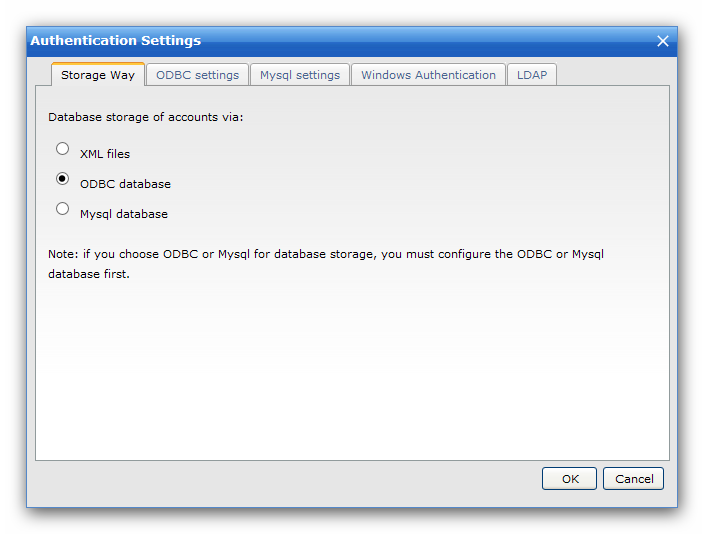Click the empty area of the Storage Way panel
Viewport: 704px width, 534px height.
pyautogui.click(x=352, y=368)
